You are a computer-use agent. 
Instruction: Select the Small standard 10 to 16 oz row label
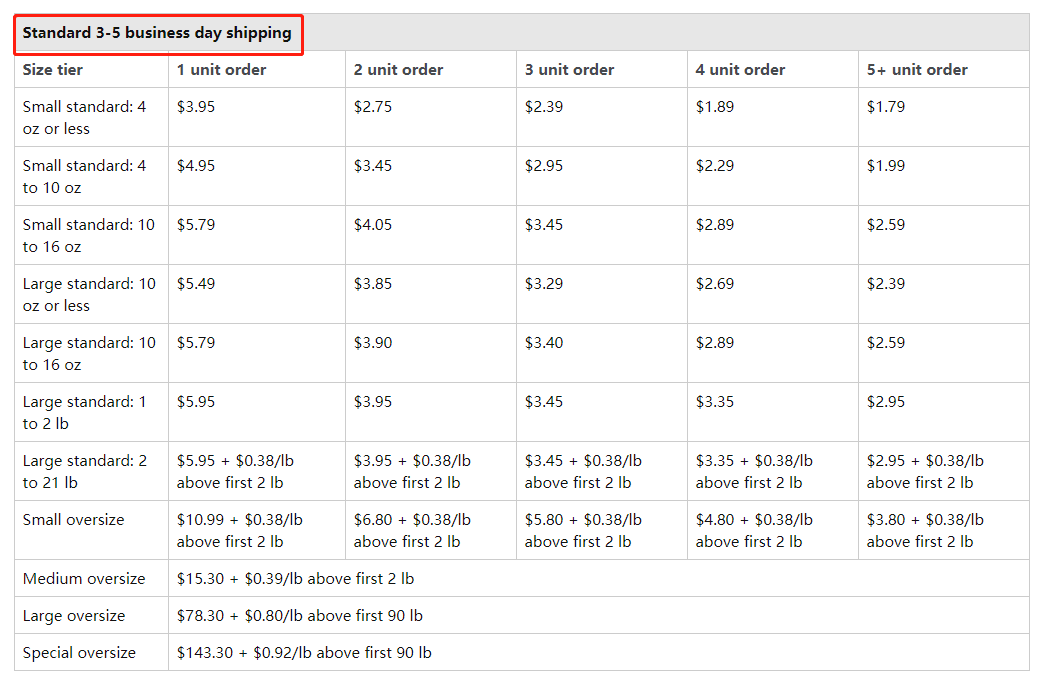88,236
